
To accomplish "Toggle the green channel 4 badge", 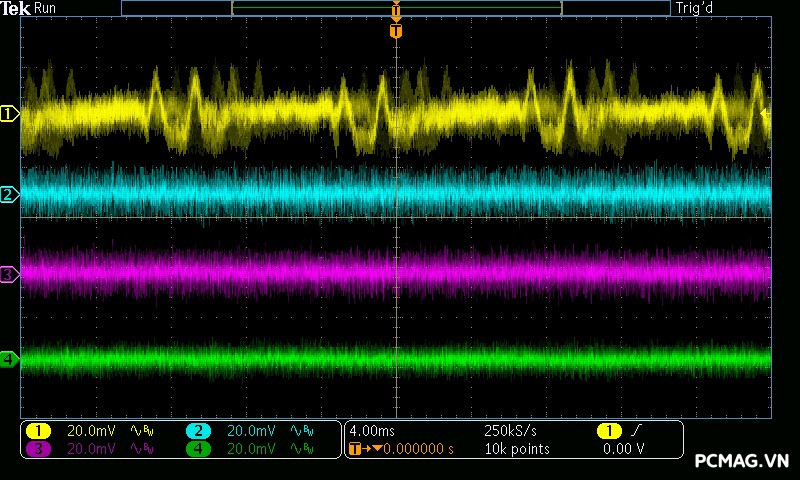I will coord(198,449).
